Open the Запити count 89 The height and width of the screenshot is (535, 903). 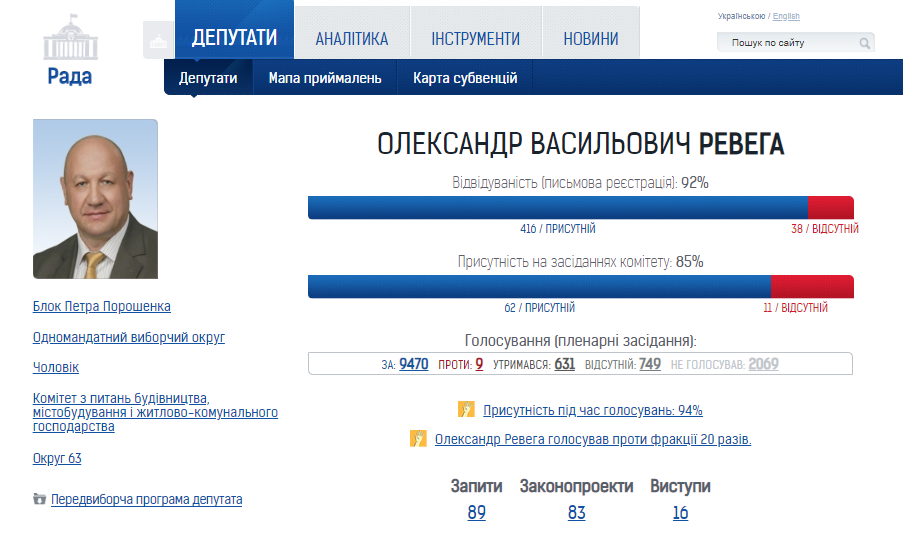point(476,512)
